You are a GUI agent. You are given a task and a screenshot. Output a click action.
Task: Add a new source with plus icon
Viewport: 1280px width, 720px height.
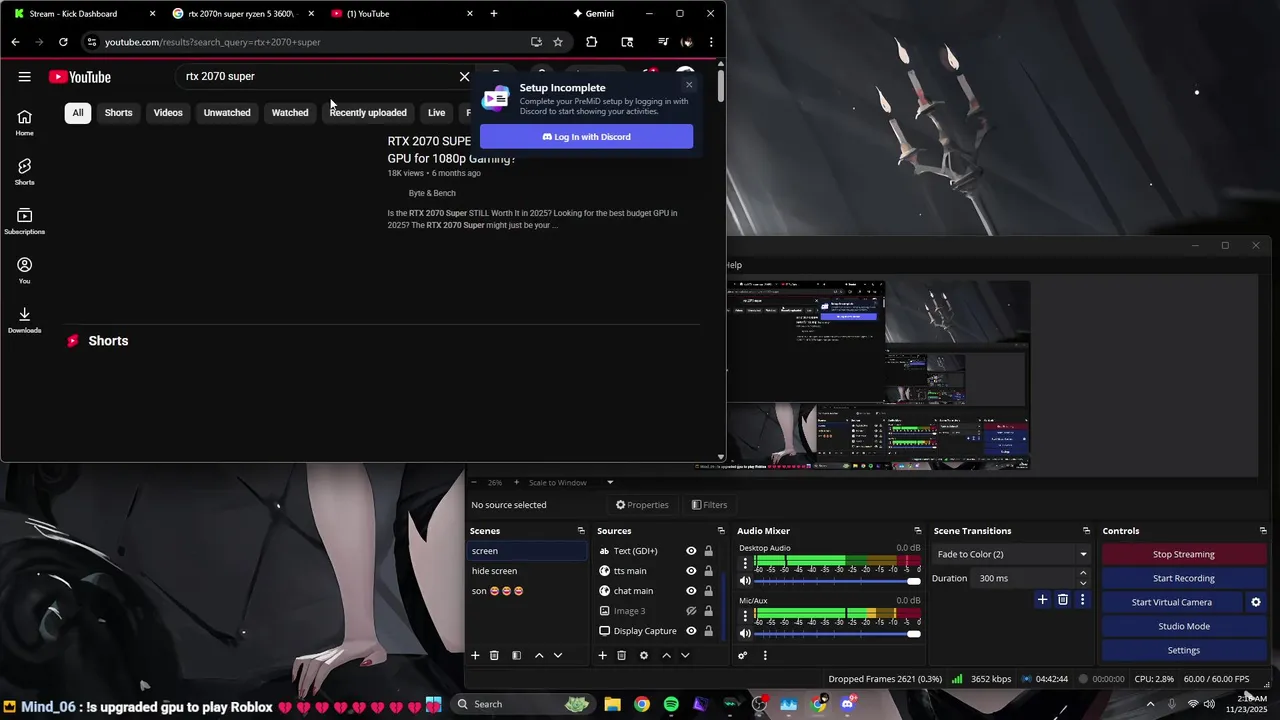point(603,655)
